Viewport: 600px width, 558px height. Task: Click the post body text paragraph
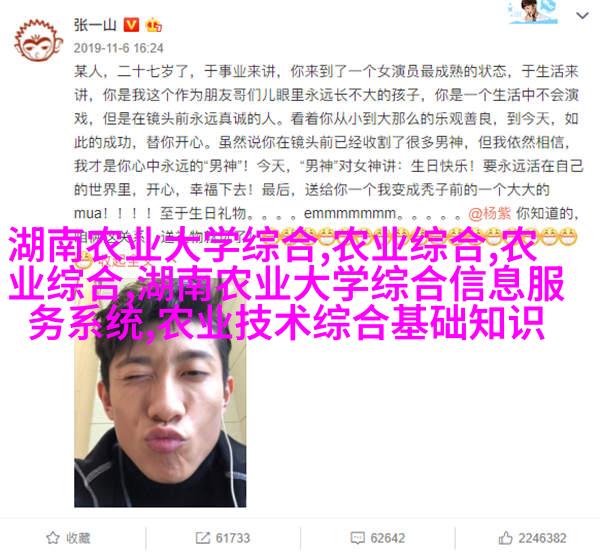(328, 155)
